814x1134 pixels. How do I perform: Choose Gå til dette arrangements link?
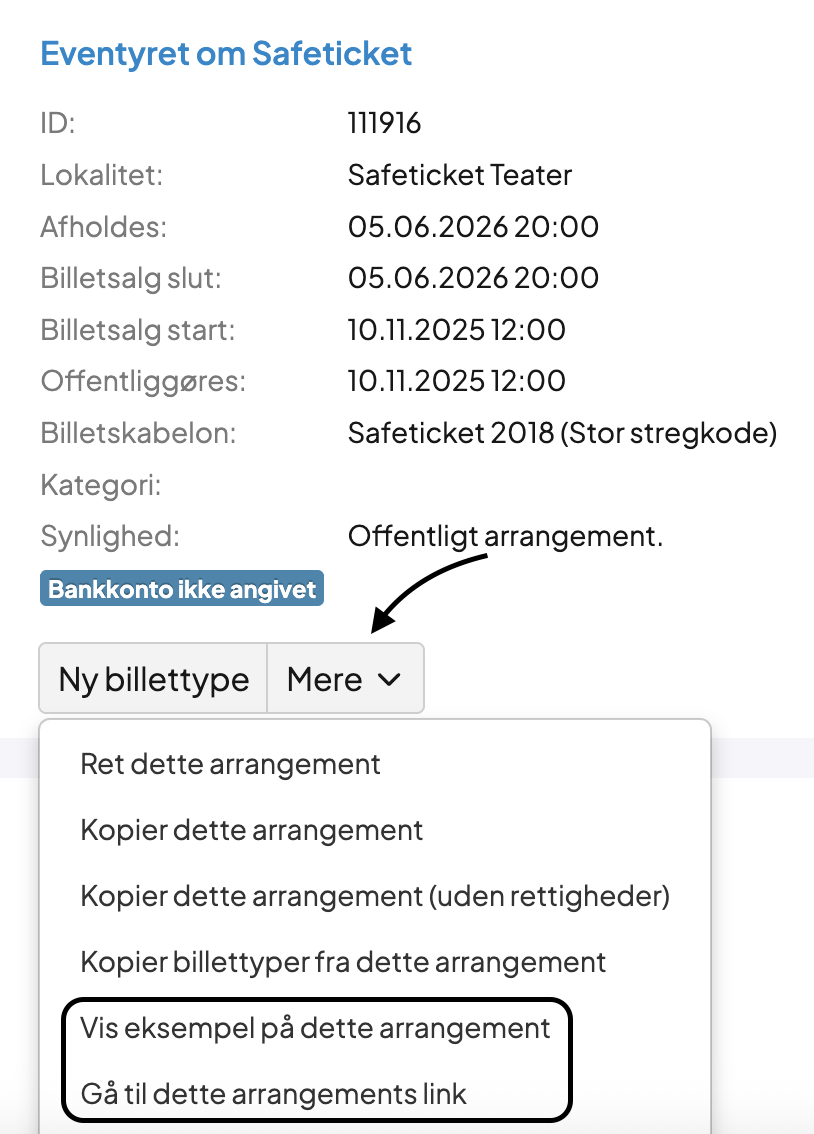tap(273, 1093)
